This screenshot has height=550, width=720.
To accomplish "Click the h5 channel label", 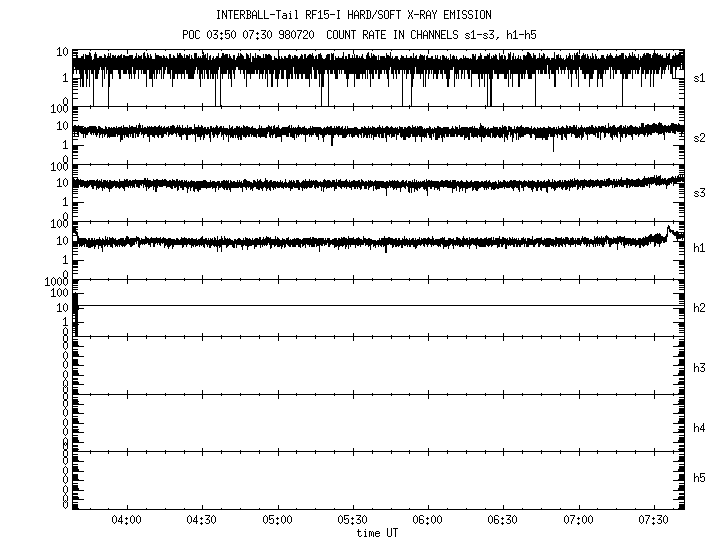I will tap(700, 479).
